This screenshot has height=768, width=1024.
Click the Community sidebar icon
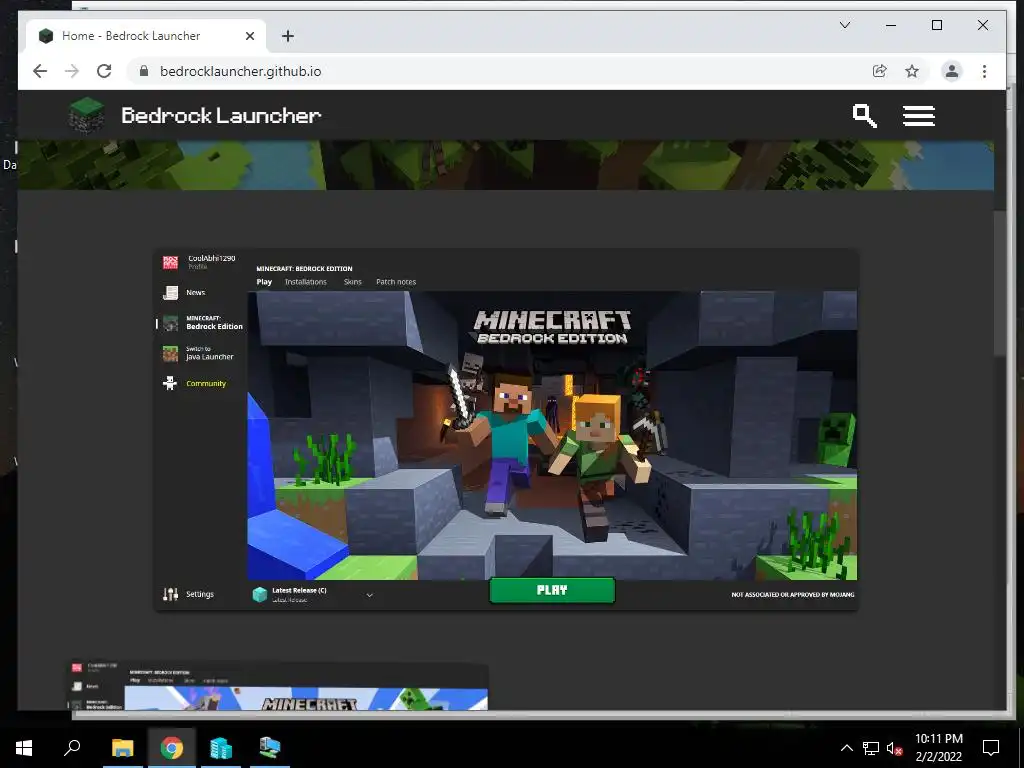coord(170,383)
